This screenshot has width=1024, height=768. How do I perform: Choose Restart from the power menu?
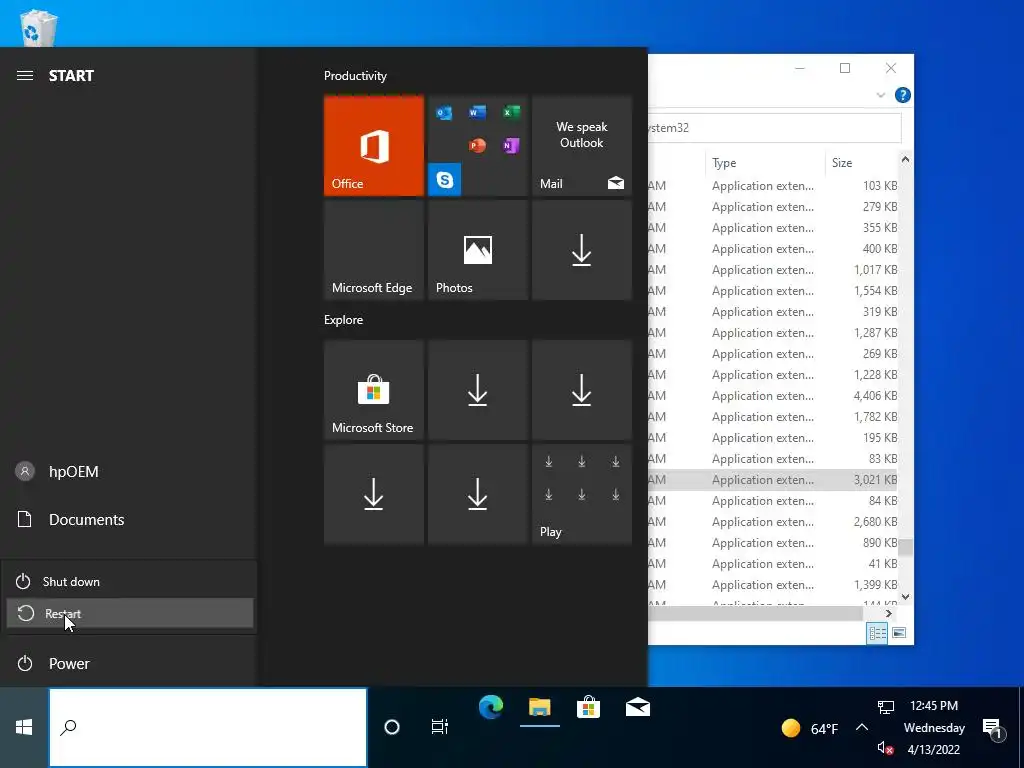pyautogui.click(x=130, y=613)
